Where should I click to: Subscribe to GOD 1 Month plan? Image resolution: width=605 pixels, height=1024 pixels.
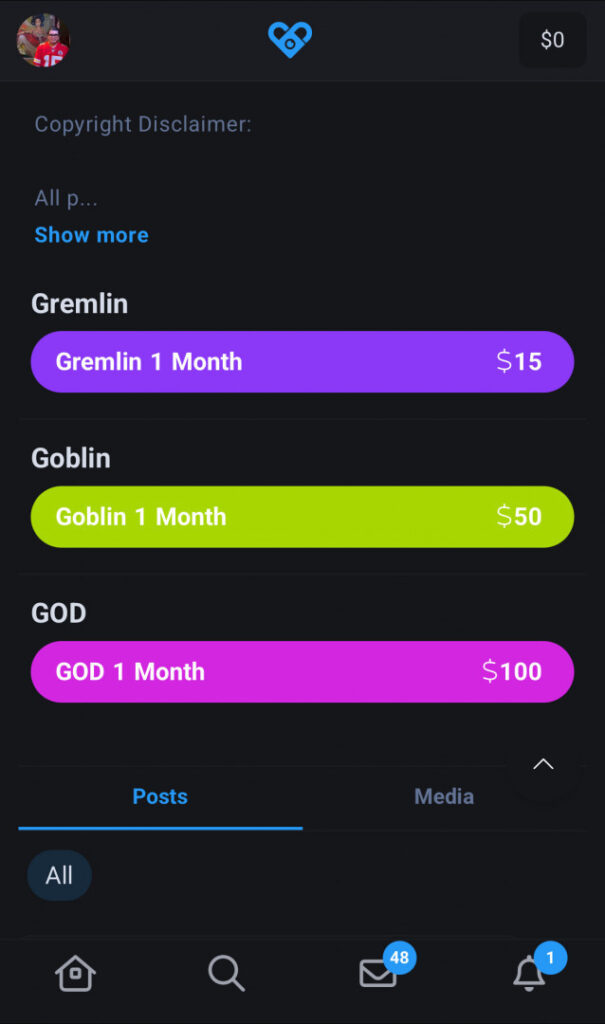pos(302,672)
